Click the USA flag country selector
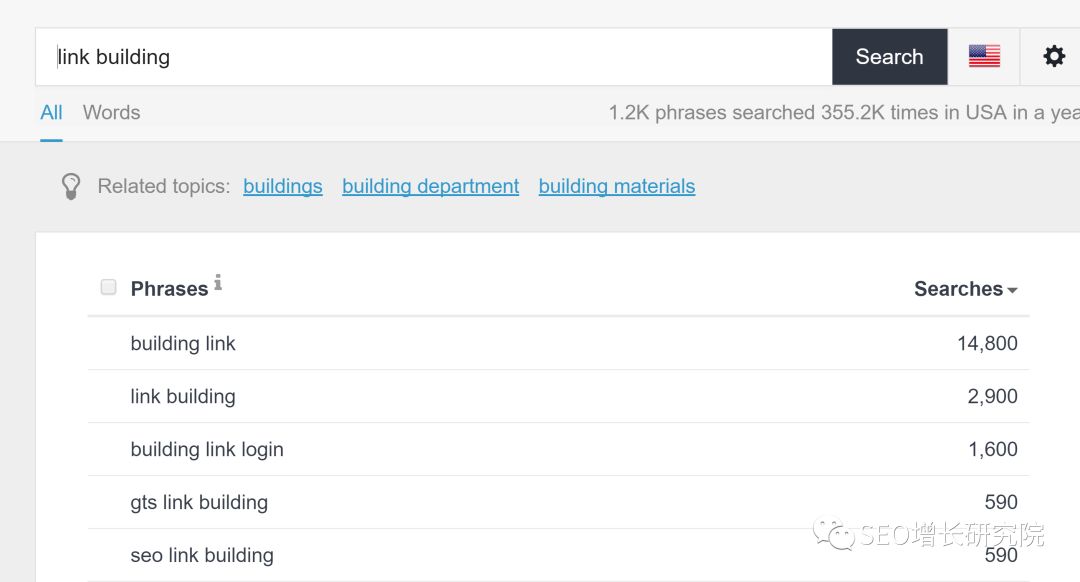This screenshot has height=582, width=1080. [984, 56]
